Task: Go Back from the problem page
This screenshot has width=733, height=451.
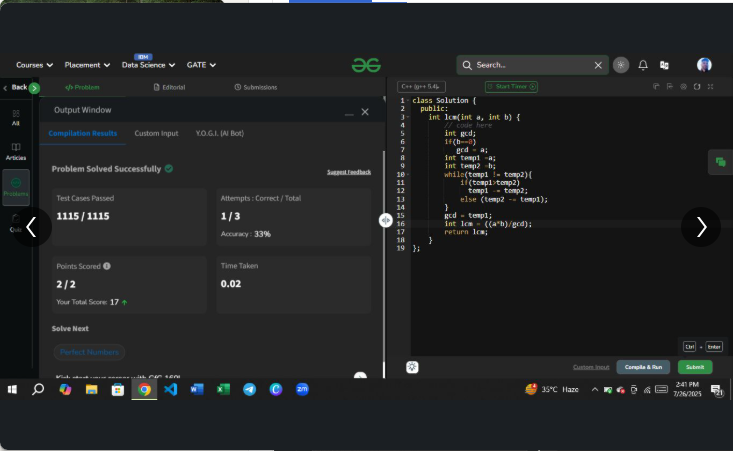Action: (x=15, y=87)
